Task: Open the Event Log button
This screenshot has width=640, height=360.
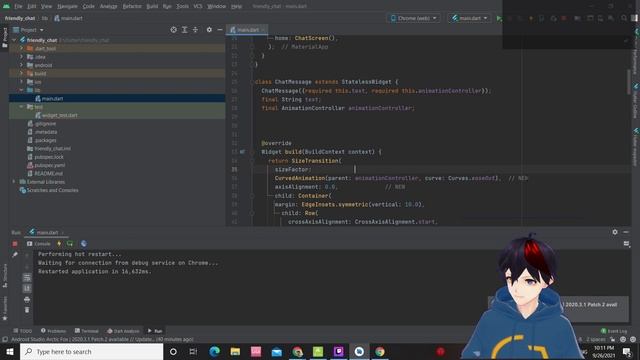Action: [614, 331]
